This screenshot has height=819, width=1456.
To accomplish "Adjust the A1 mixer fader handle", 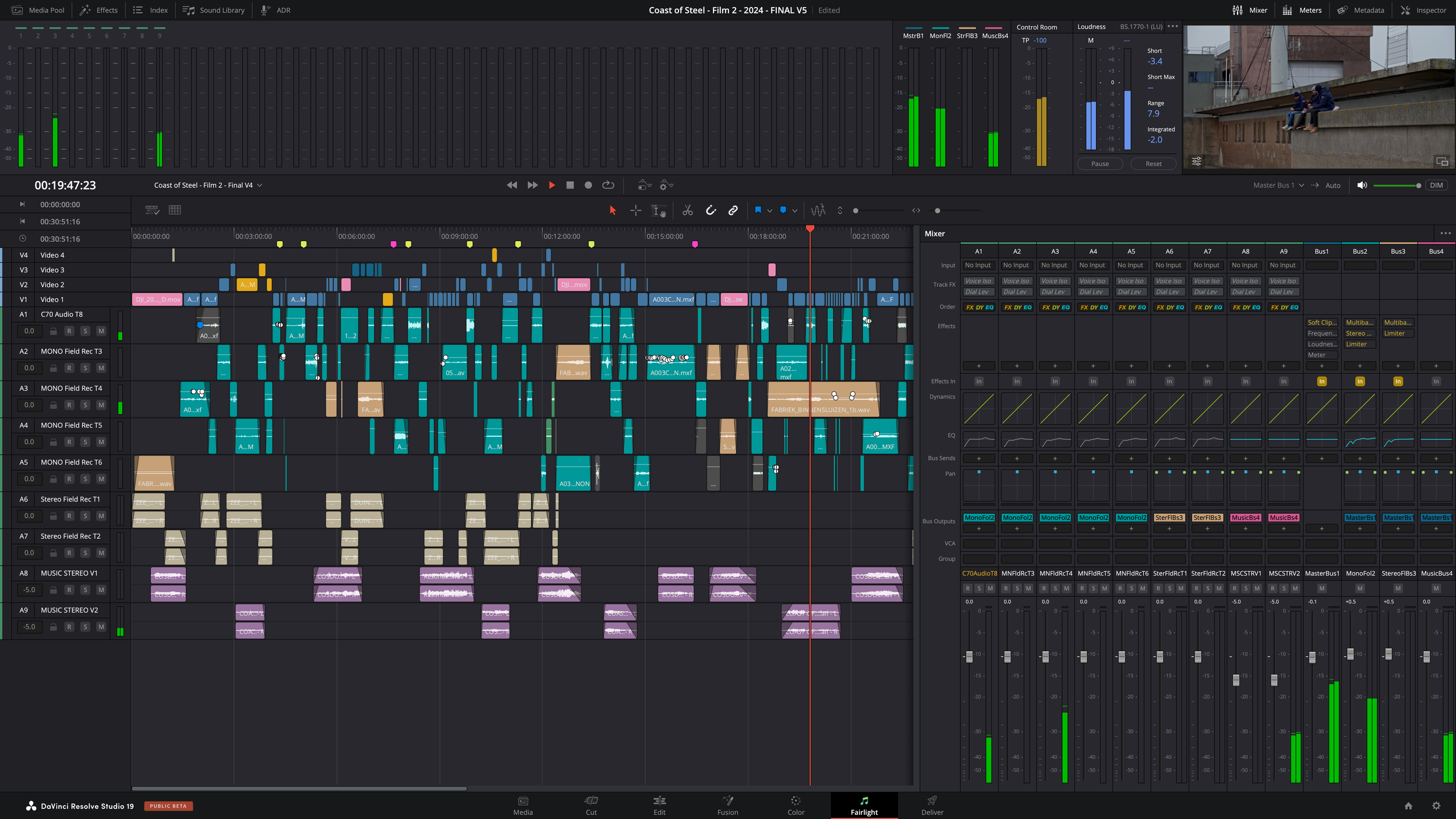I will 969,656.
